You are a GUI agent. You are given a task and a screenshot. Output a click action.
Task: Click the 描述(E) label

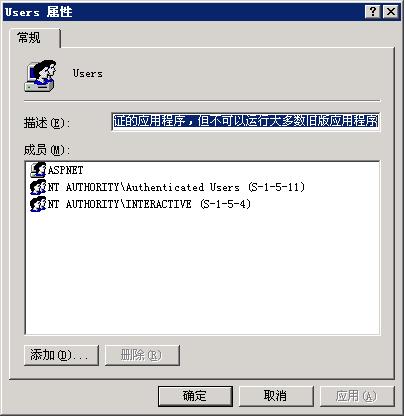(47, 123)
